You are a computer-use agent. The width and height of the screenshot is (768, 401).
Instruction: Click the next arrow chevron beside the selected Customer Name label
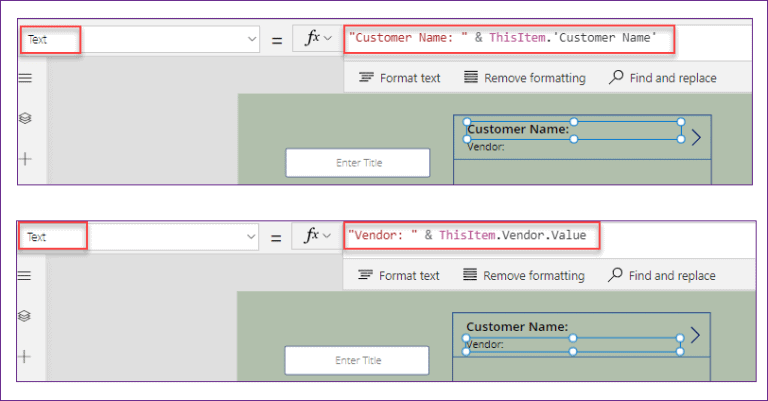696,138
